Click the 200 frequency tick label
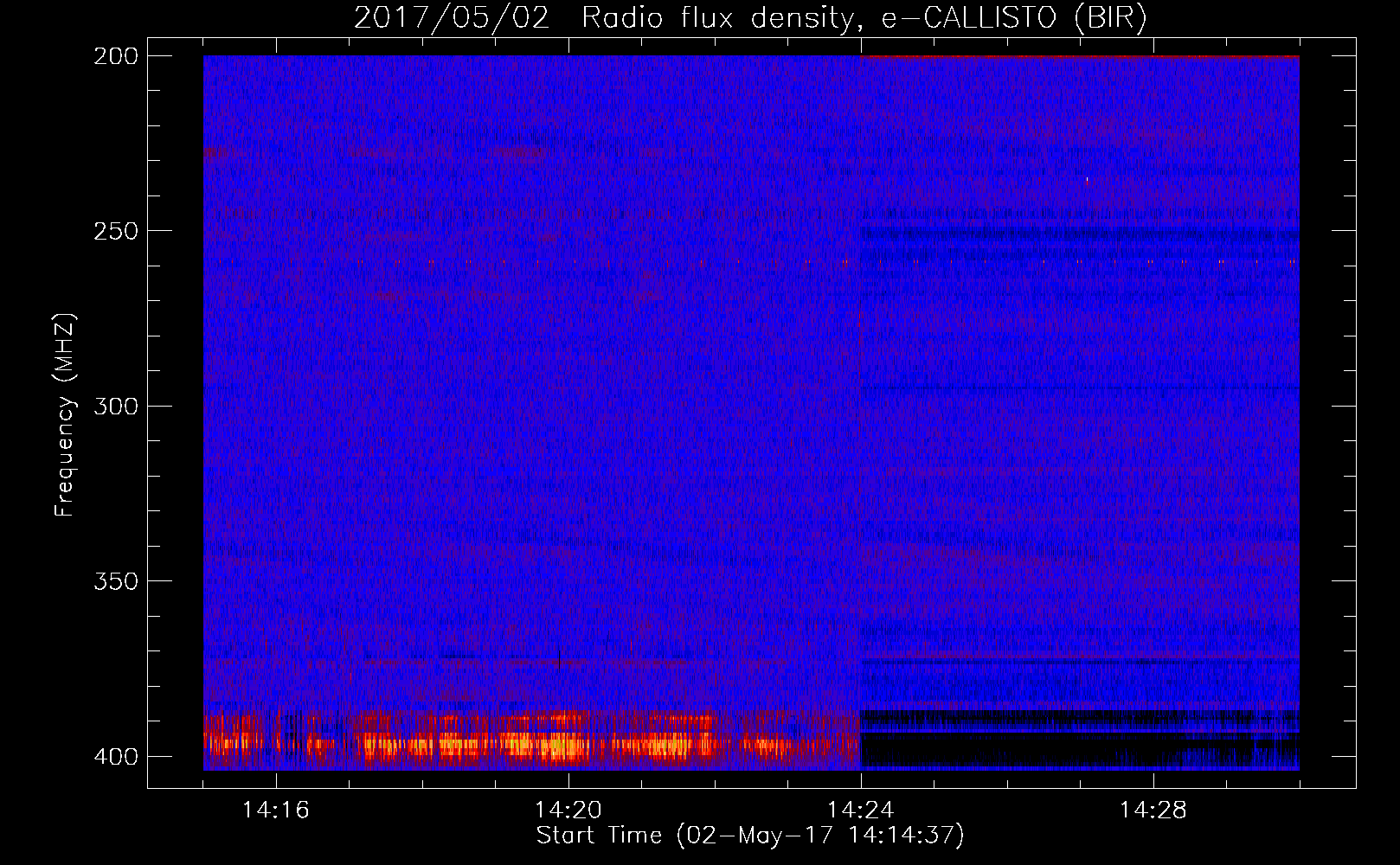 [115, 56]
